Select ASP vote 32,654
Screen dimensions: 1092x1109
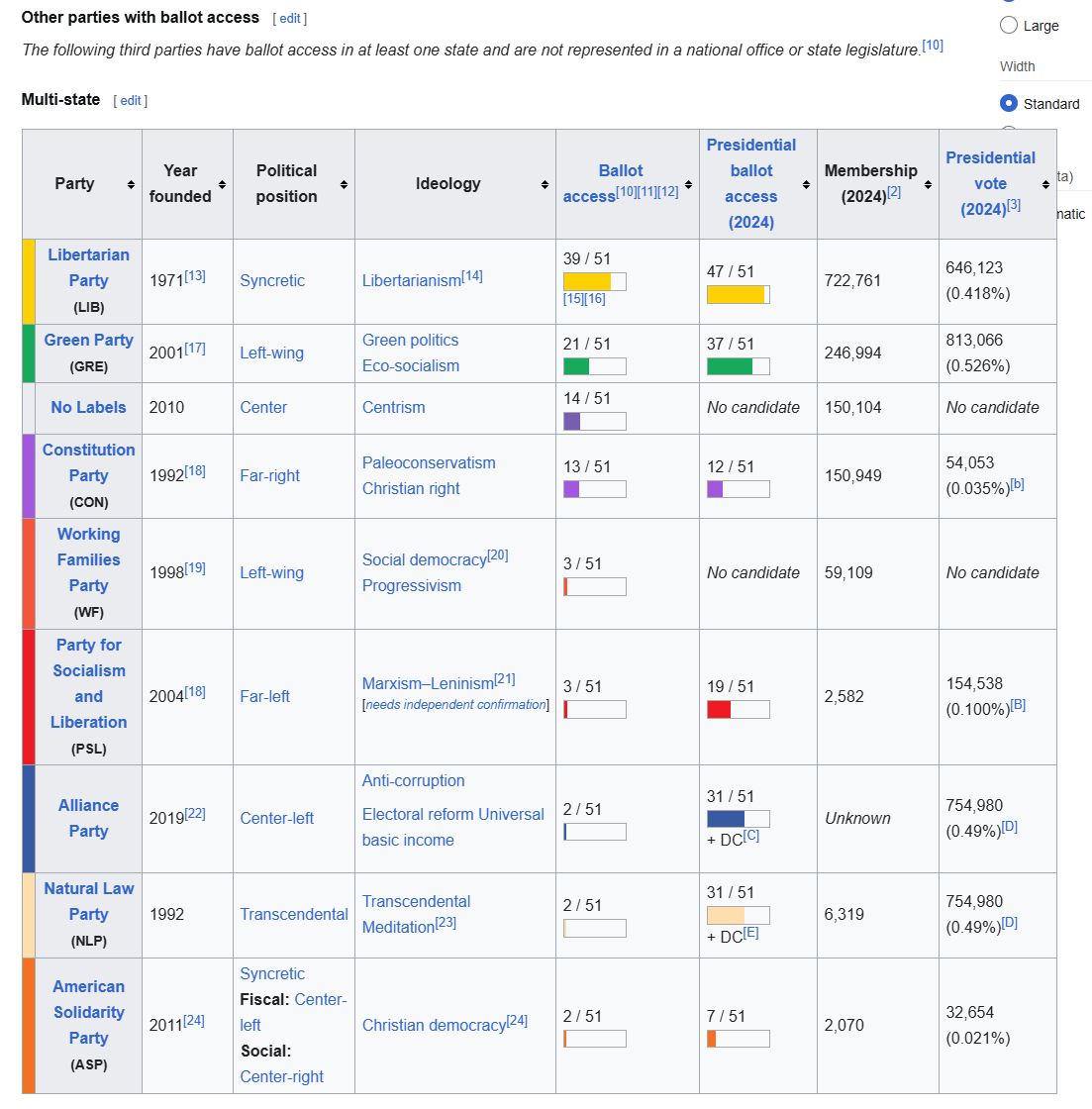(x=969, y=1013)
